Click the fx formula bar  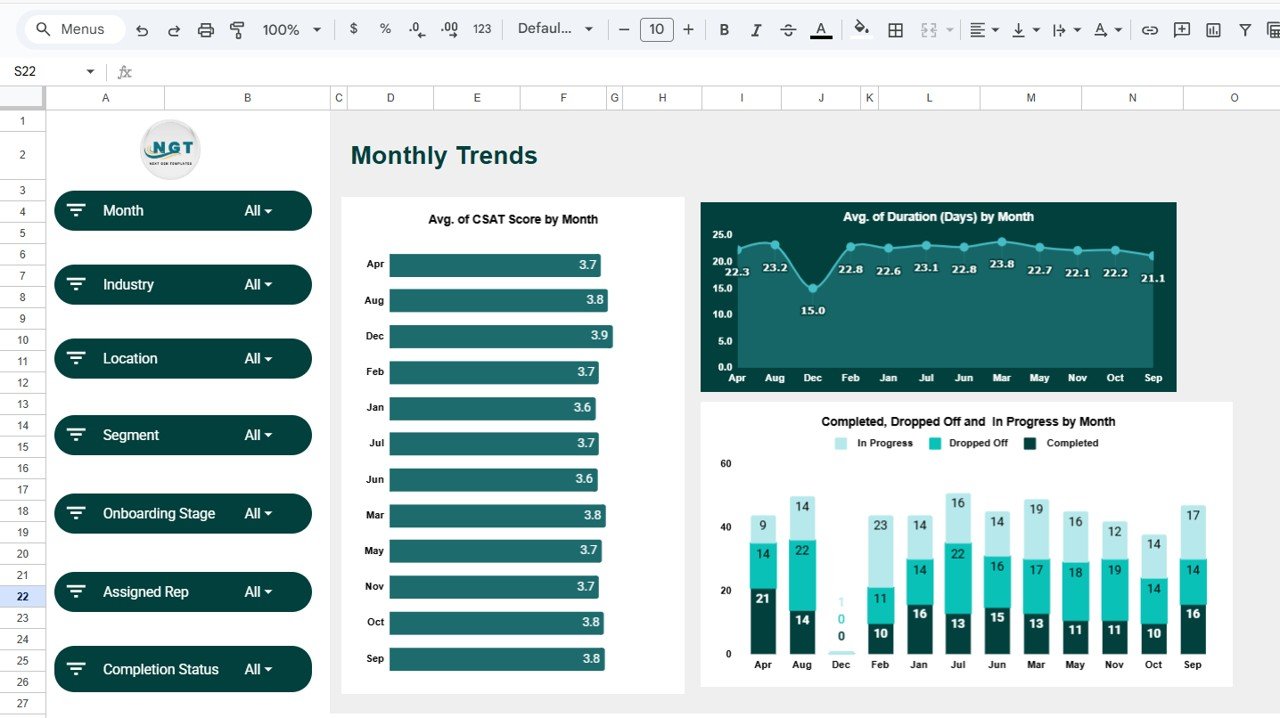pos(124,71)
